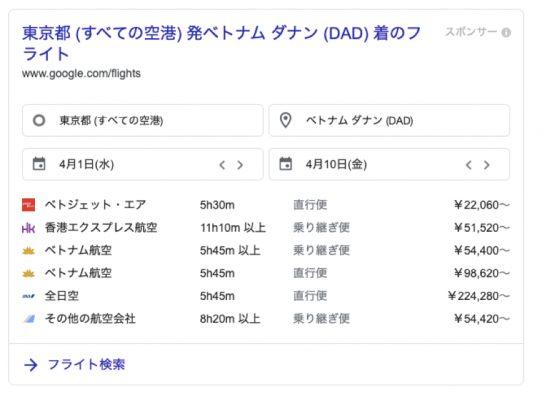Click the ¥224,280 price

click(479, 296)
